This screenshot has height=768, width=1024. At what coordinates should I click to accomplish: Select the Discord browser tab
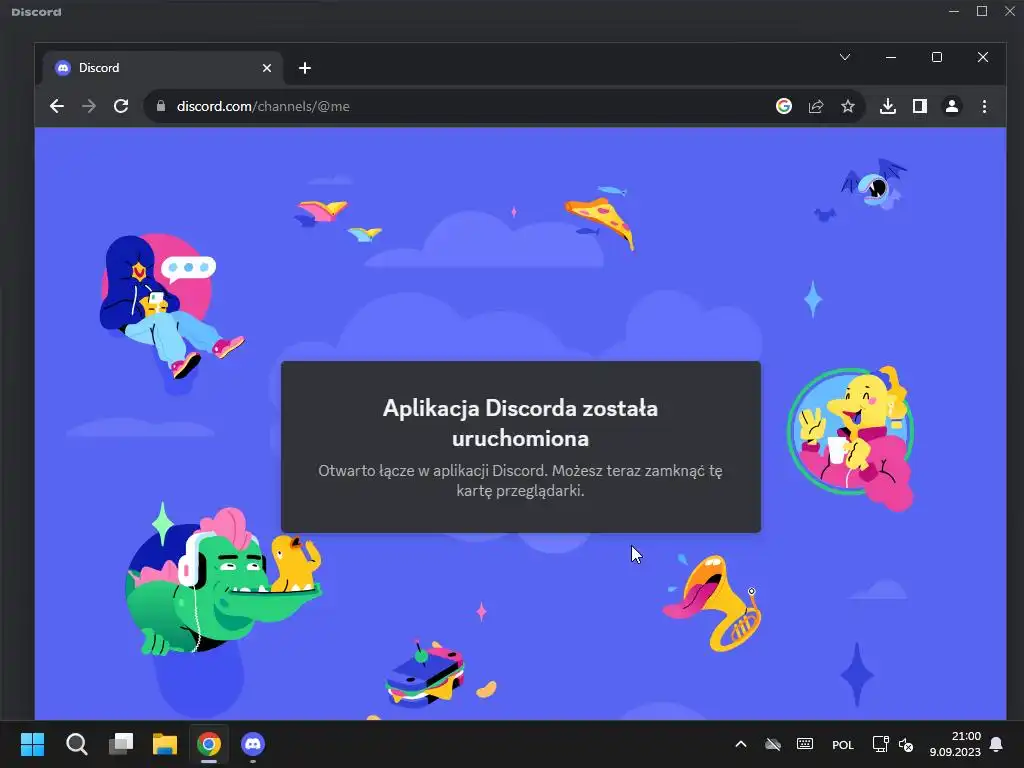[x=163, y=68]
